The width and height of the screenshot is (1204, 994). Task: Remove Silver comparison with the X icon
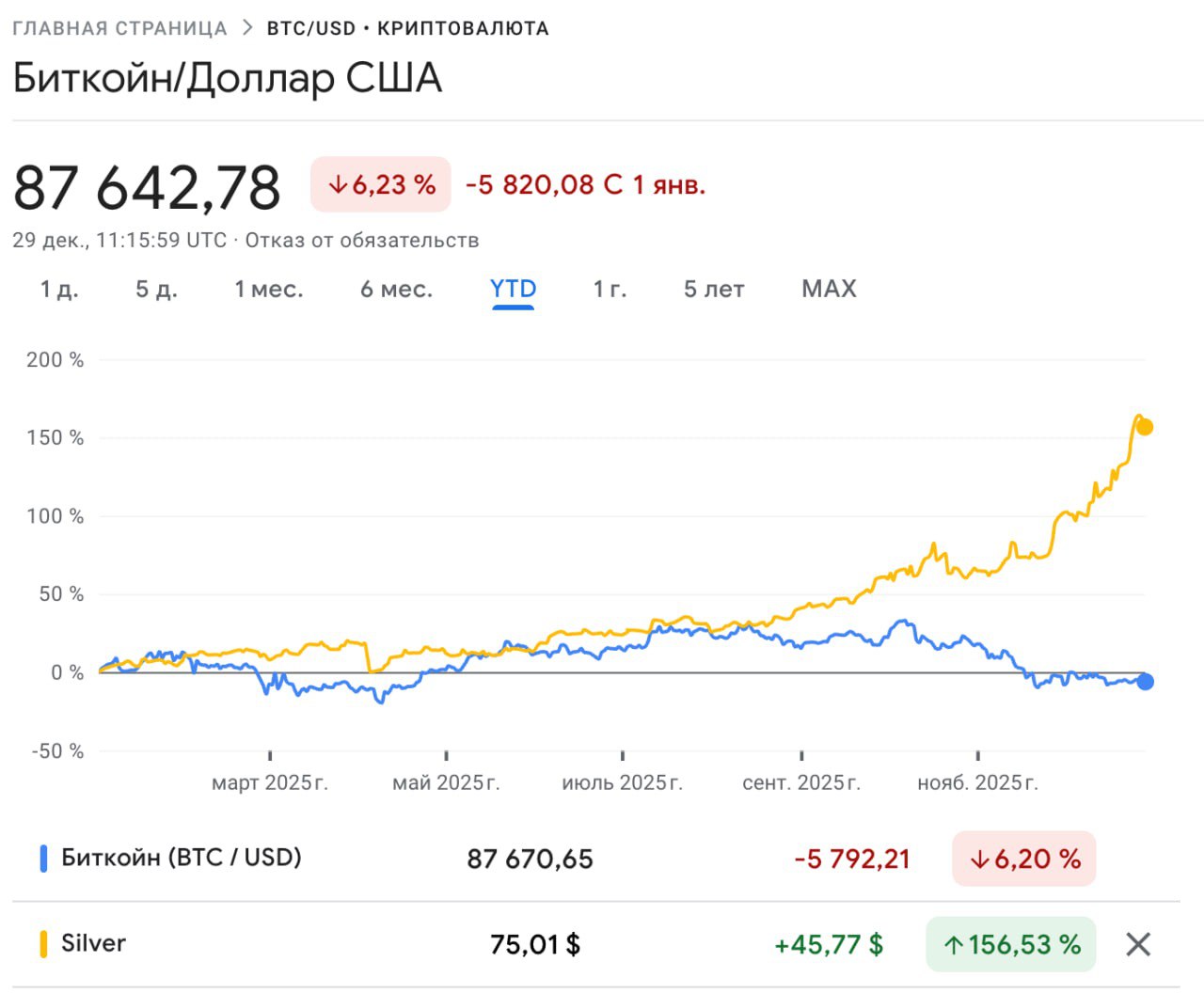coord(1138,944)
